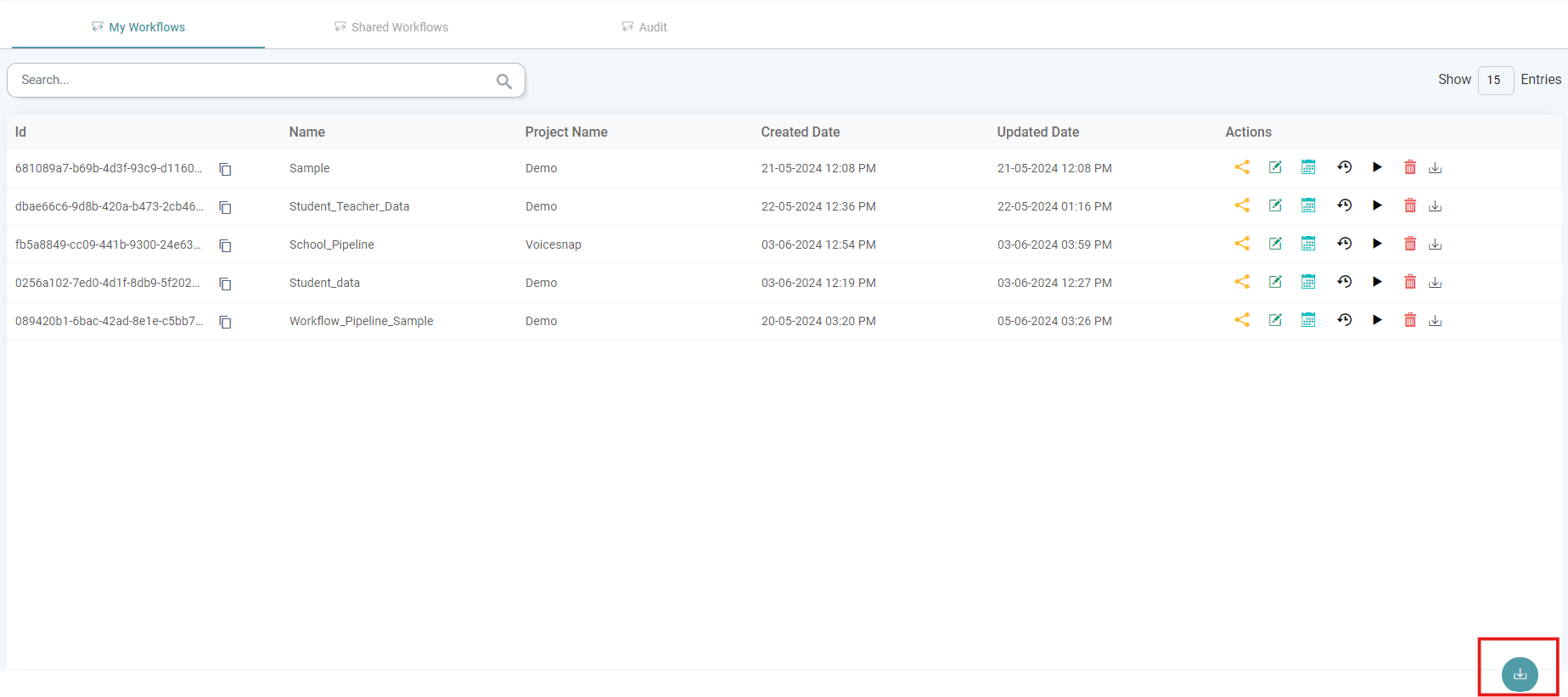Download the Student_Teacher_Data workflow
1568x697 pixels.
click(1436, 206)
